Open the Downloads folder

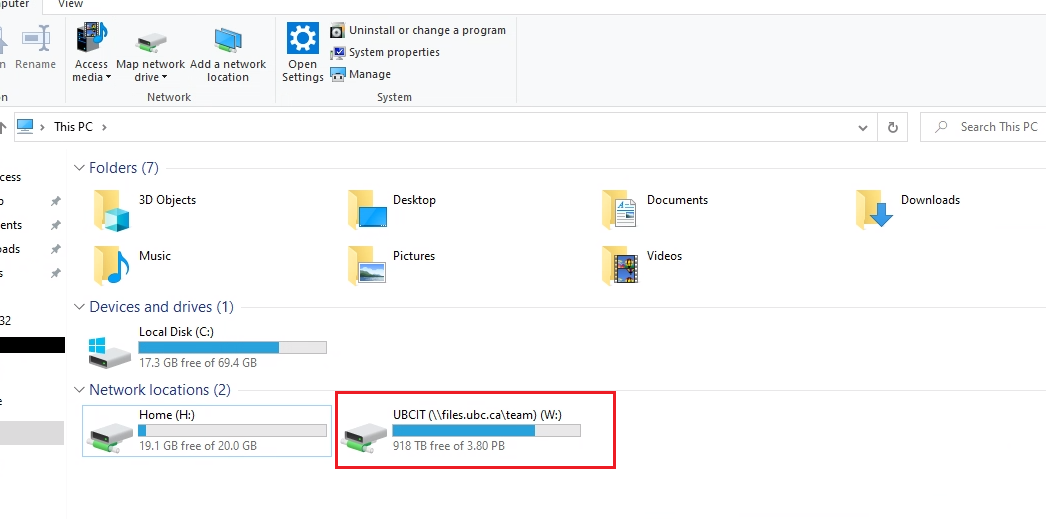pyautogui.click(x=874, y=210)
